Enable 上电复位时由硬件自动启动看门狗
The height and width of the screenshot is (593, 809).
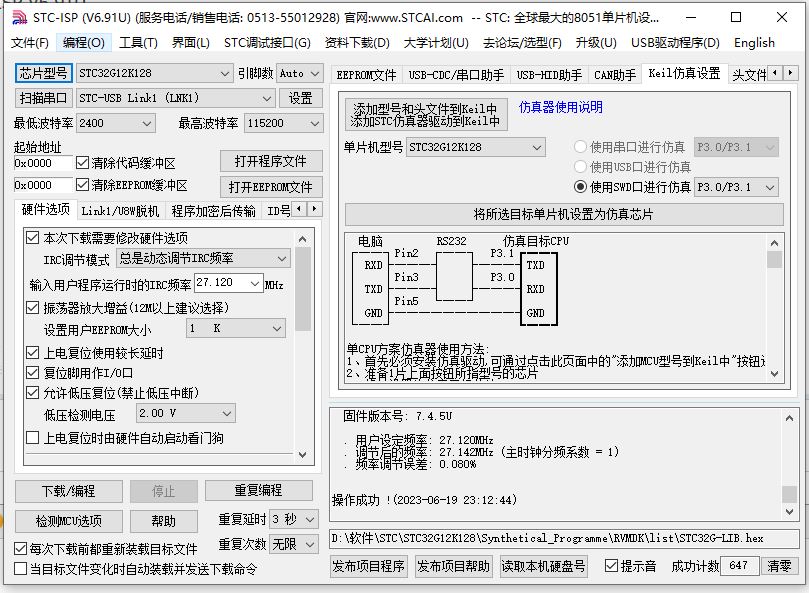coord(33,438)
